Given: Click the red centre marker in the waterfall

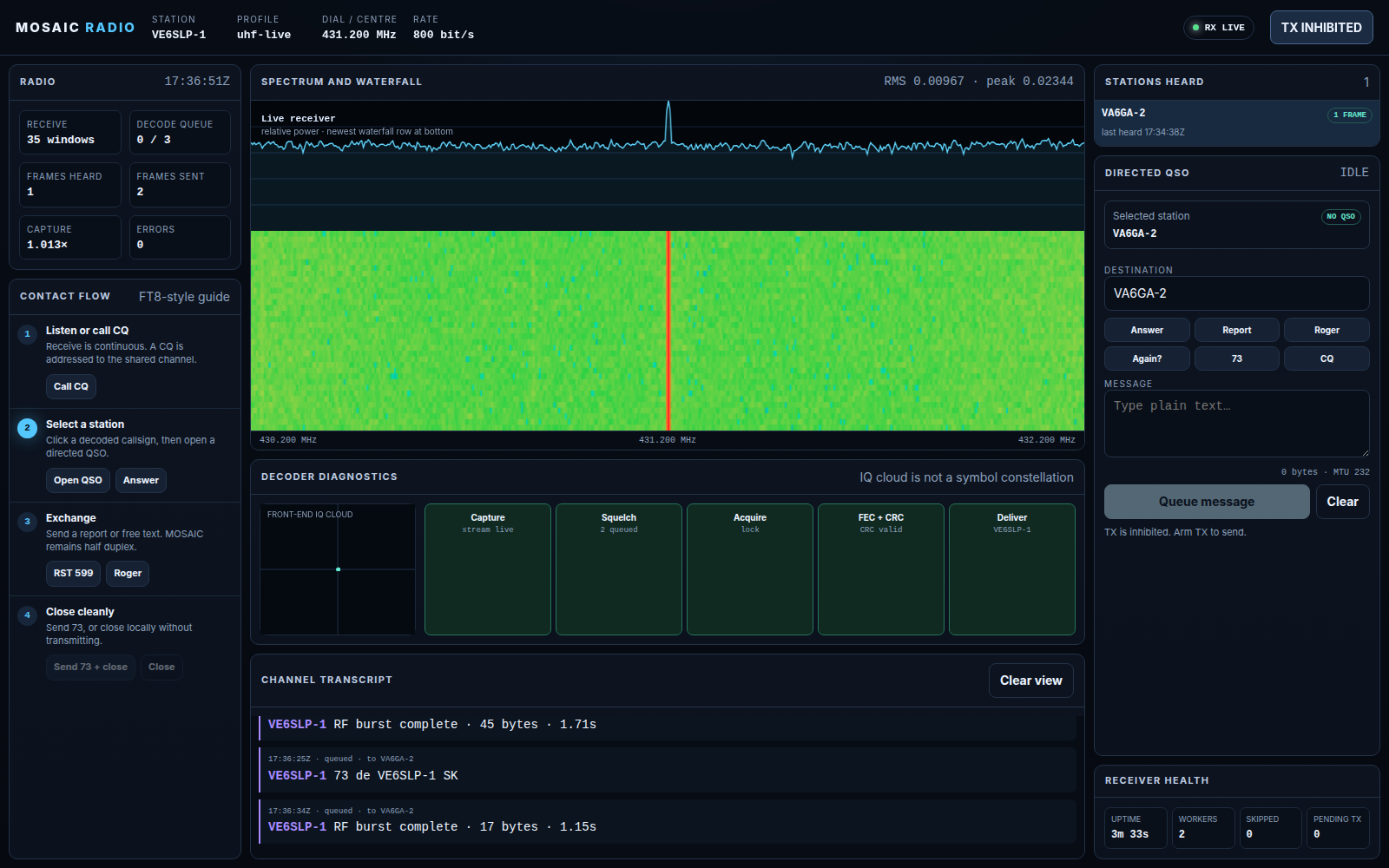Looking at the screenshot, I should coord(668,331).
